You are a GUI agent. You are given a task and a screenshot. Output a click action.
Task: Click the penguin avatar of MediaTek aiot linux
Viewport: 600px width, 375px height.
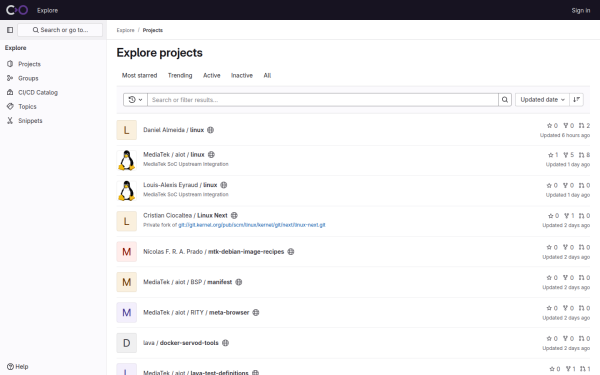(127, 160)
